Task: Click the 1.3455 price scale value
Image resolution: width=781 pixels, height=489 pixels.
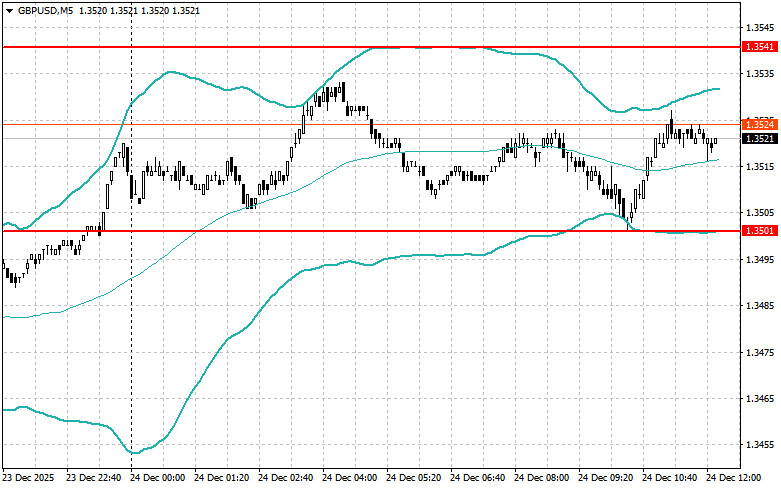Action: [760, 445]
